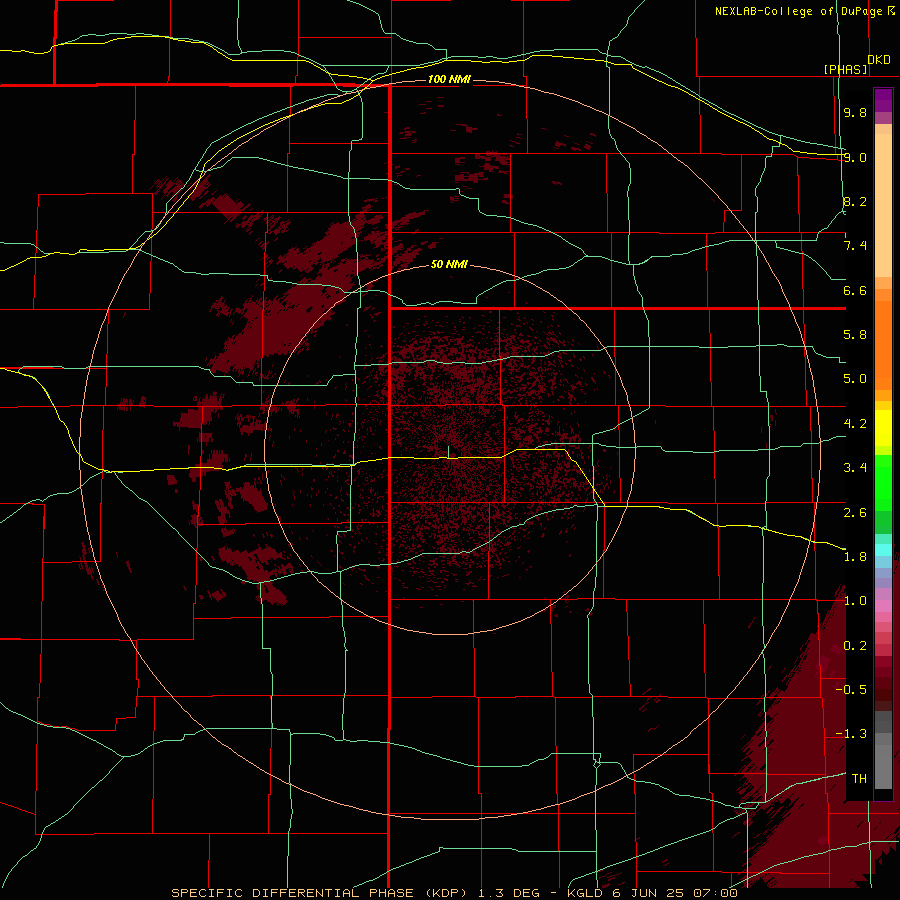
Task: Click the cyan segment of the color bar
Action: tap(883, 550)
